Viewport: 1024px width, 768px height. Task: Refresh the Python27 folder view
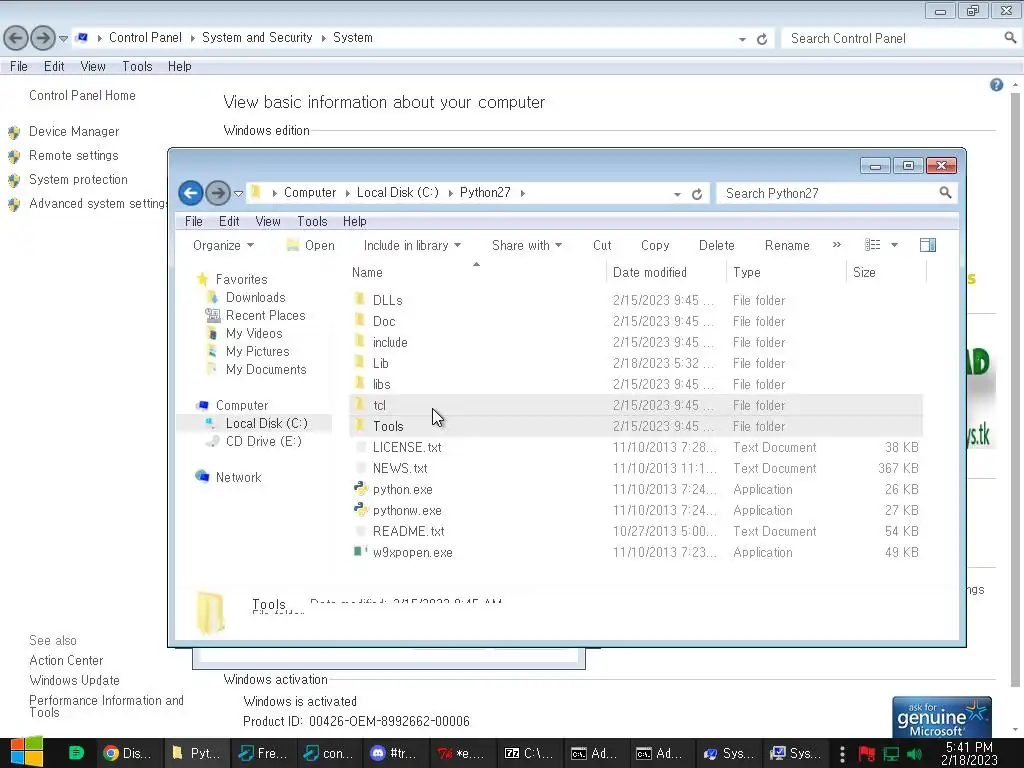pyautogui.click(x=697, y=194)
